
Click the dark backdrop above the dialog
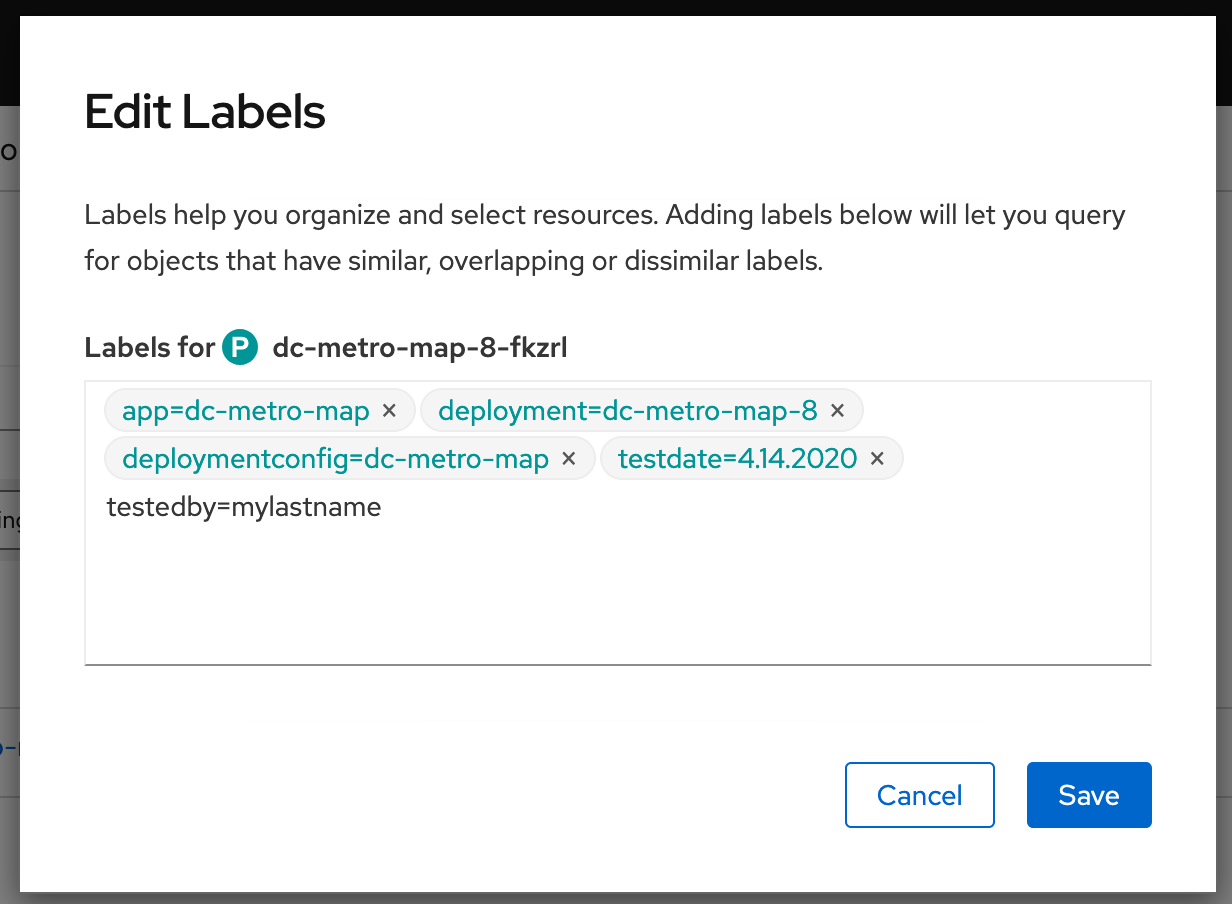click(x=616, y=7)
